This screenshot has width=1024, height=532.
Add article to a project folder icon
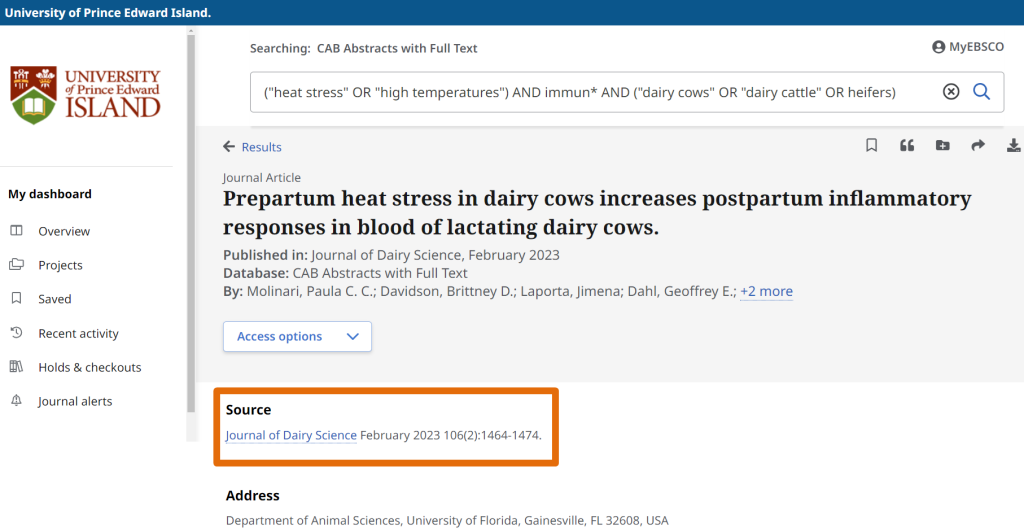(x=942, y=146)
